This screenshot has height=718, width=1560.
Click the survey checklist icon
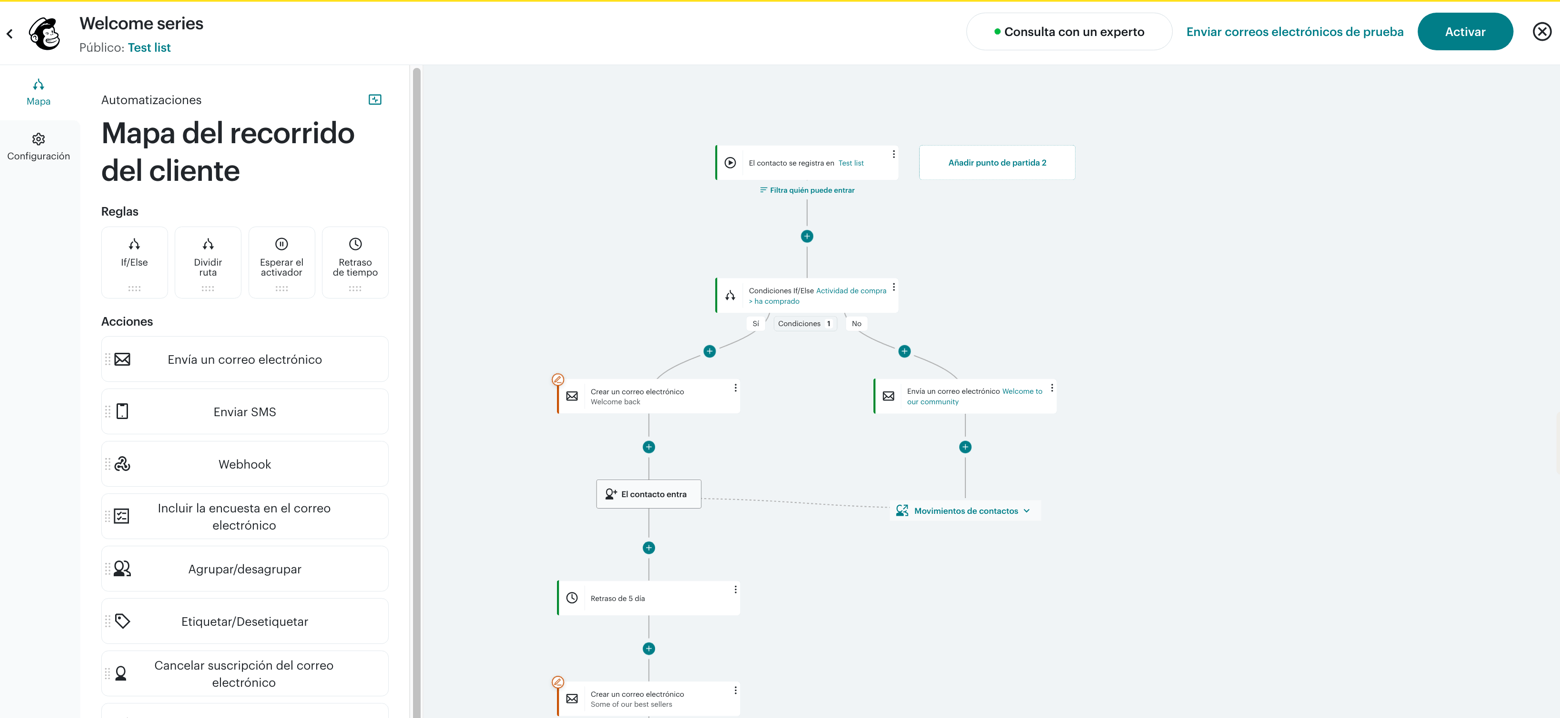[x=122, y=516]
